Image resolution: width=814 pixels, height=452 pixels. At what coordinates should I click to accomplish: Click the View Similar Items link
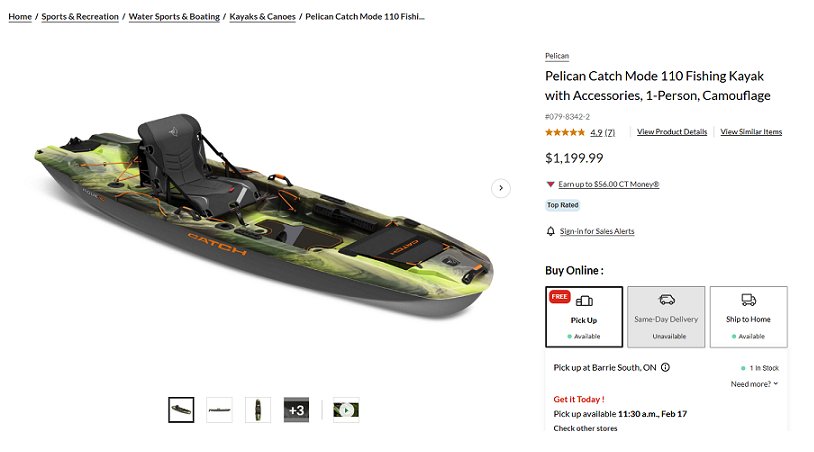(751, 132)
